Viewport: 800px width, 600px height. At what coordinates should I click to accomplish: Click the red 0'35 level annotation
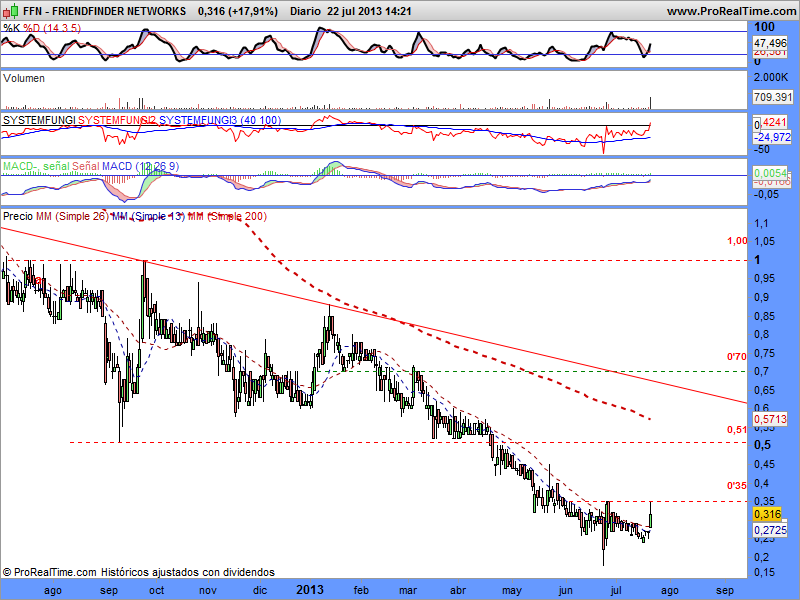point(737,485)
